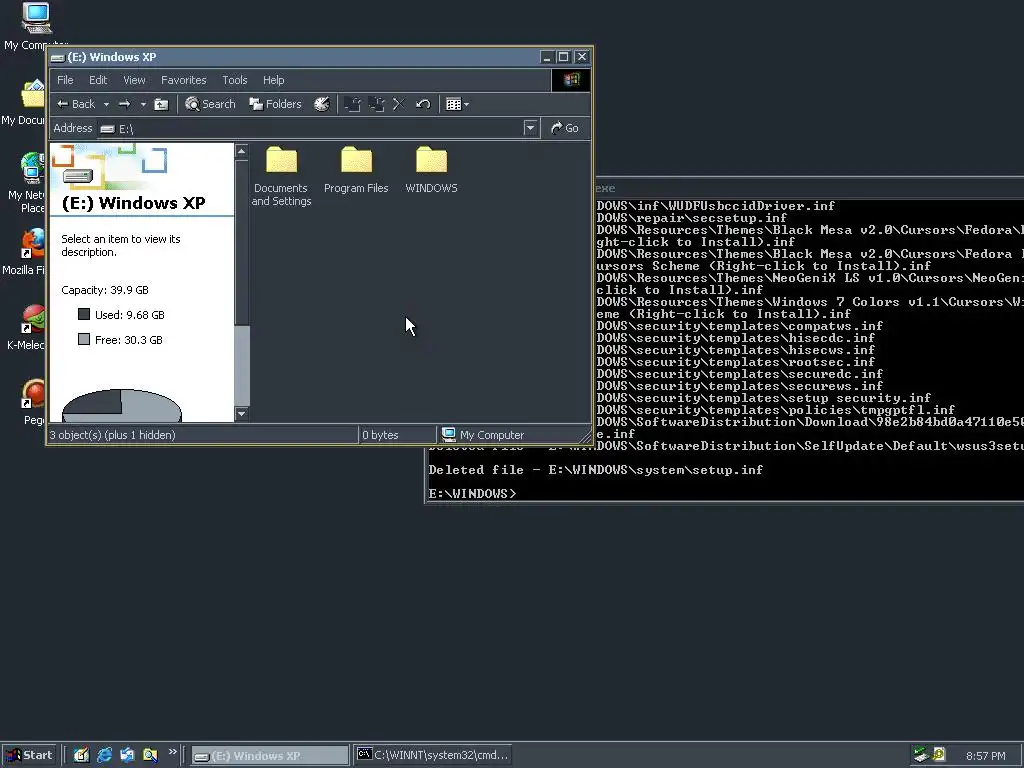Image resolution: width=1024 pixels, height=768 pixels.
Task: Select the Program Files folder
Action: 356,170
